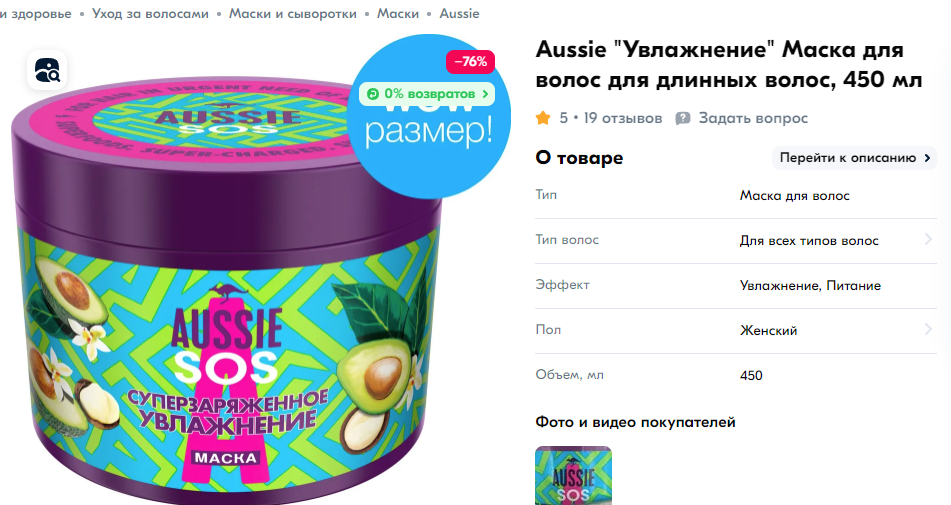The width and height of the screenshot is (951, 505).
Task: Go to Маски и сыворотки breadcrumb
Action: point(293,13)
